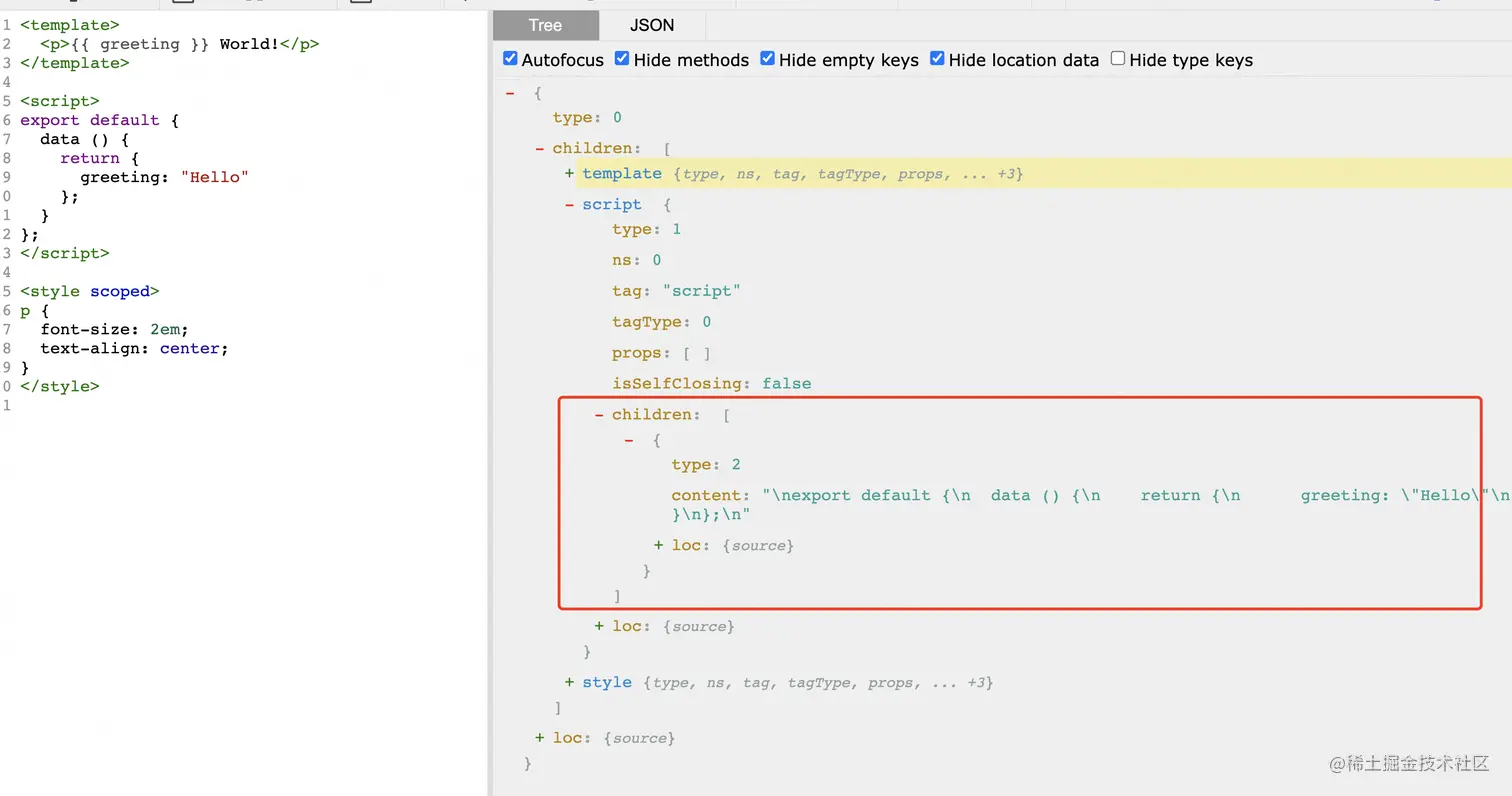Click the <style scoped> line in editor
The image size is (1512, 796).
89,292
